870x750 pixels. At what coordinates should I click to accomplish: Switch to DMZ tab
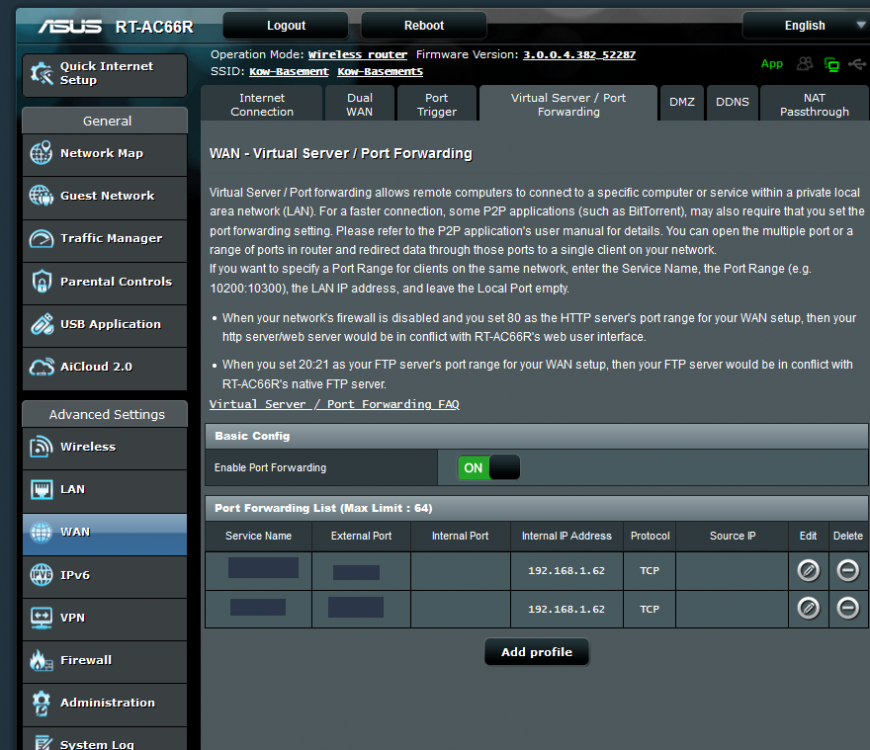[682, 102]
